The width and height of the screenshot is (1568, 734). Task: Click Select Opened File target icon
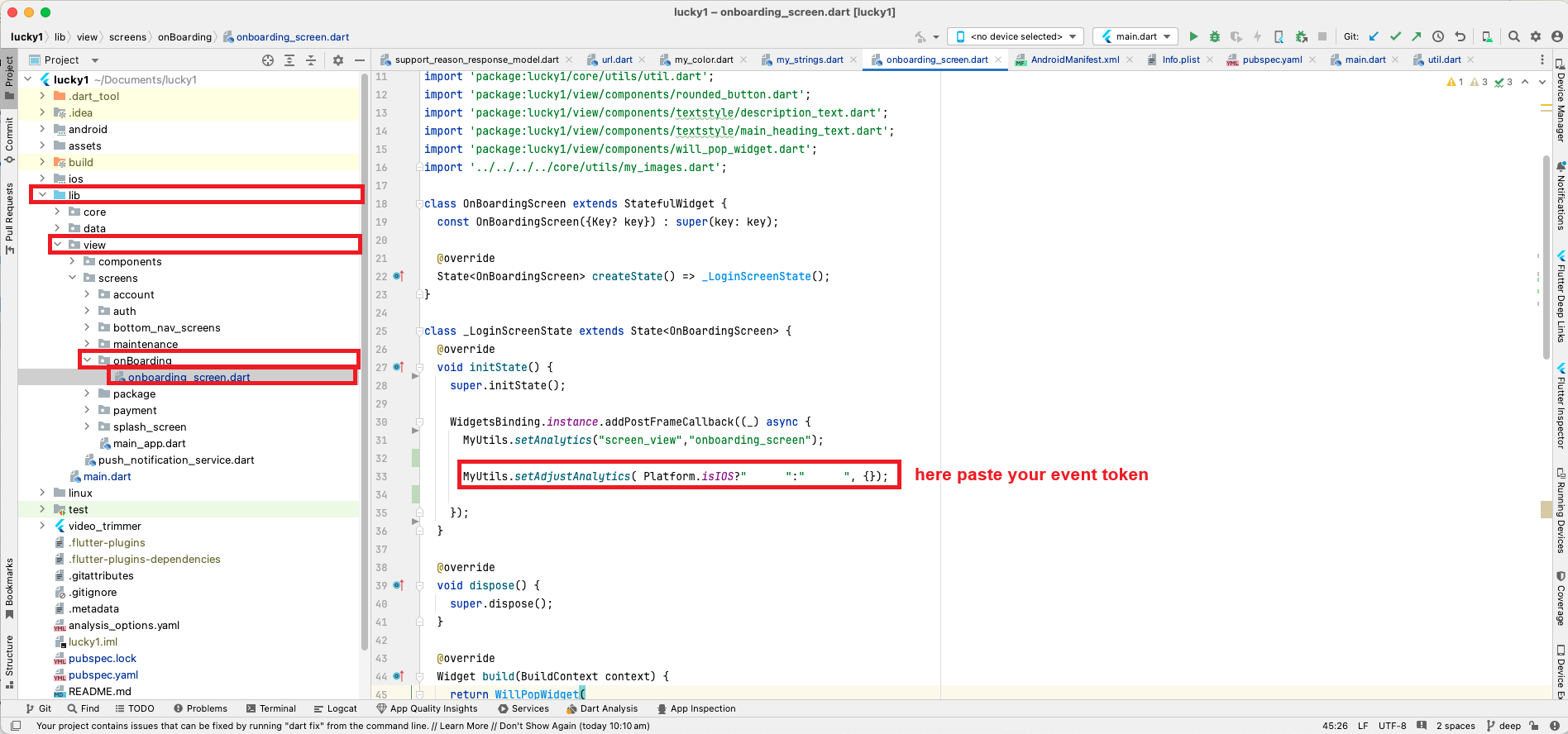267,60
